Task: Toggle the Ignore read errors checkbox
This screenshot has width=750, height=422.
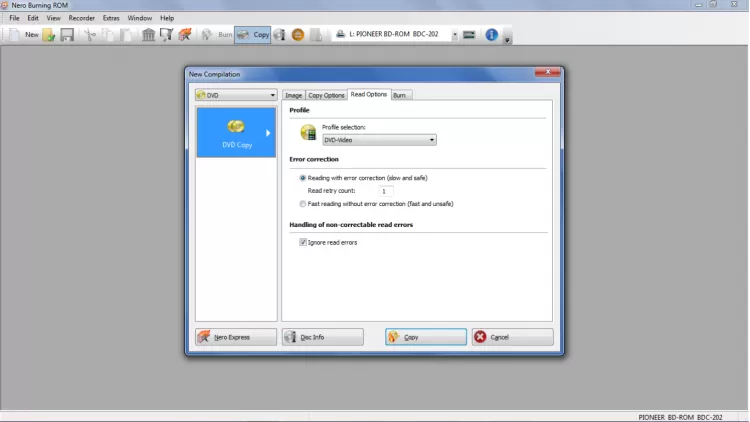Action: click(303, 243)
